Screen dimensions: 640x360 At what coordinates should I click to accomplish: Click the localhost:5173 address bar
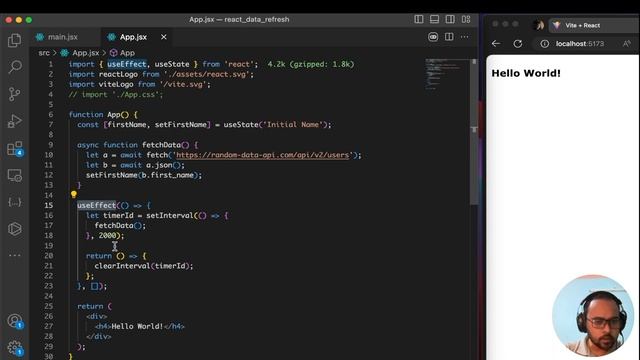[x=580, y=44]
